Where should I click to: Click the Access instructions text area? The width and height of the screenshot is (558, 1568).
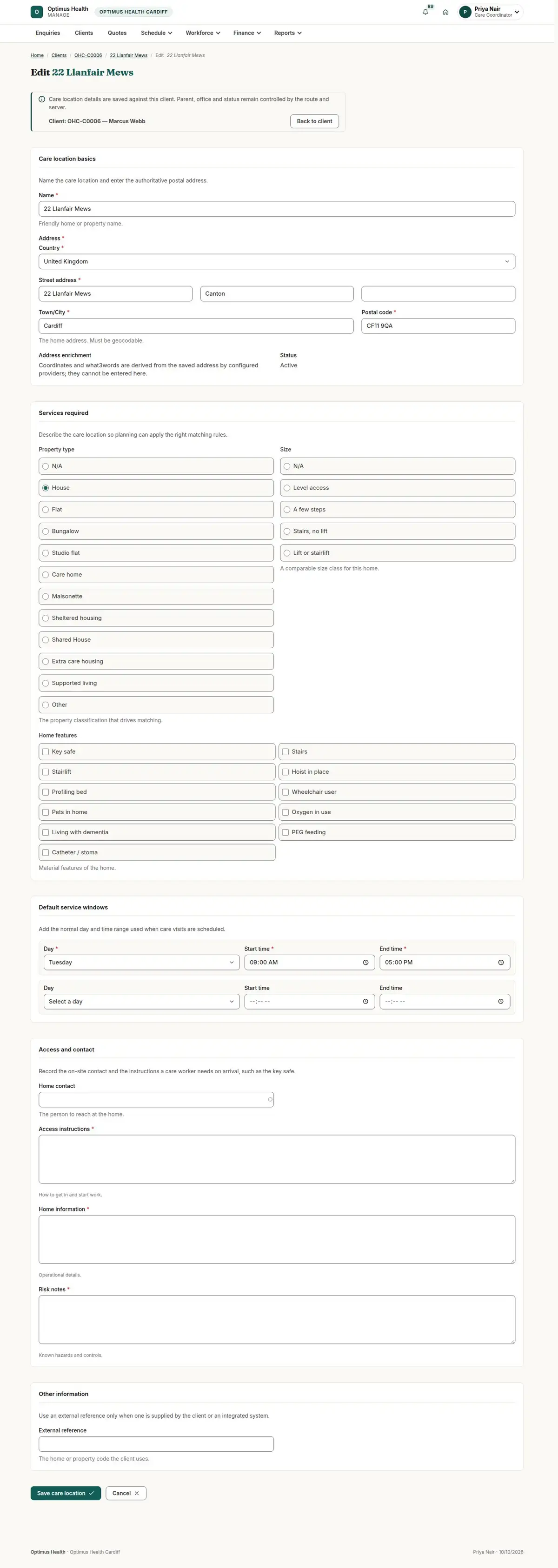tap(277, 1159)
